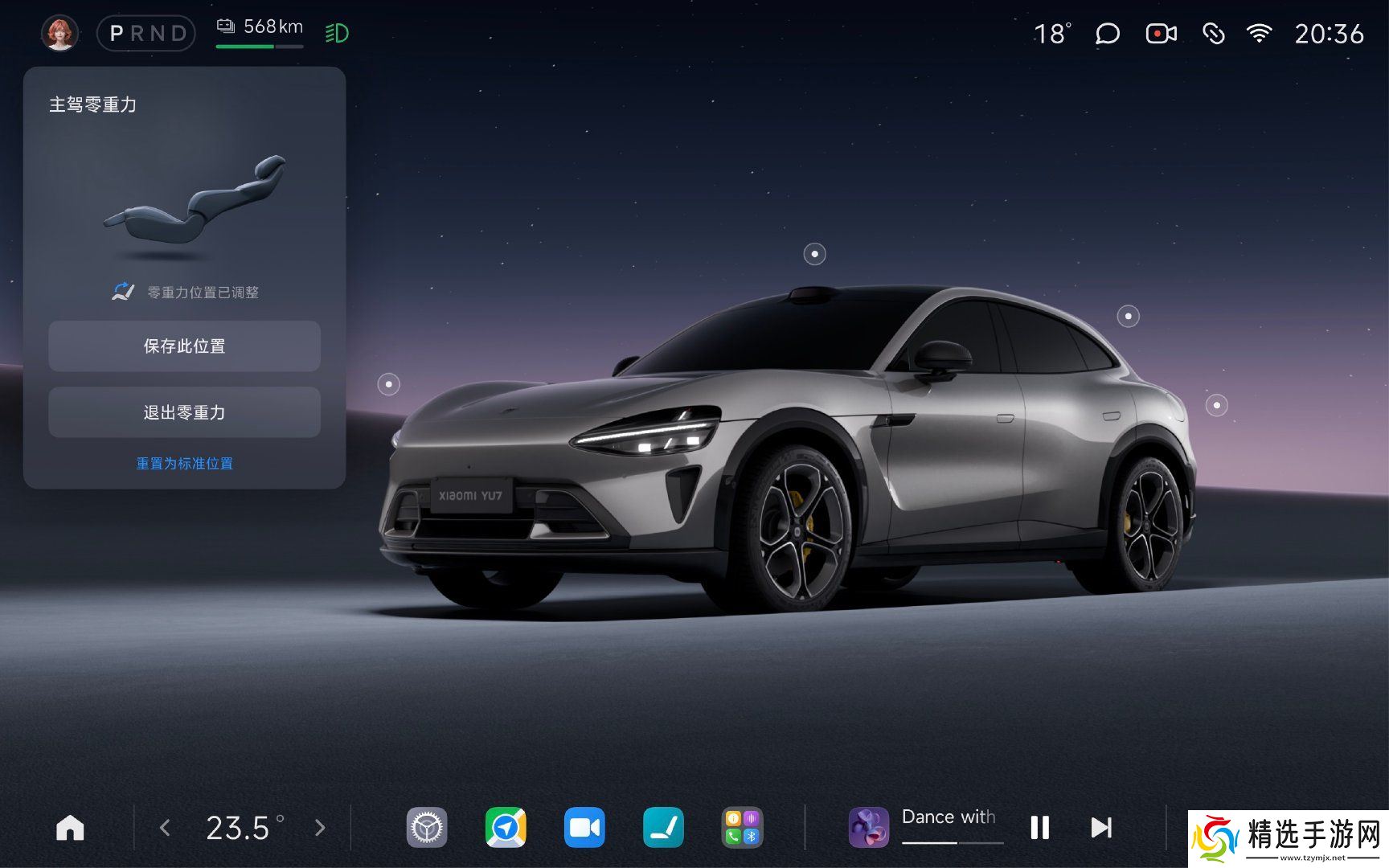Open the dashcam recorder status icon
1389x868 pixels.
click(1161, 34)
